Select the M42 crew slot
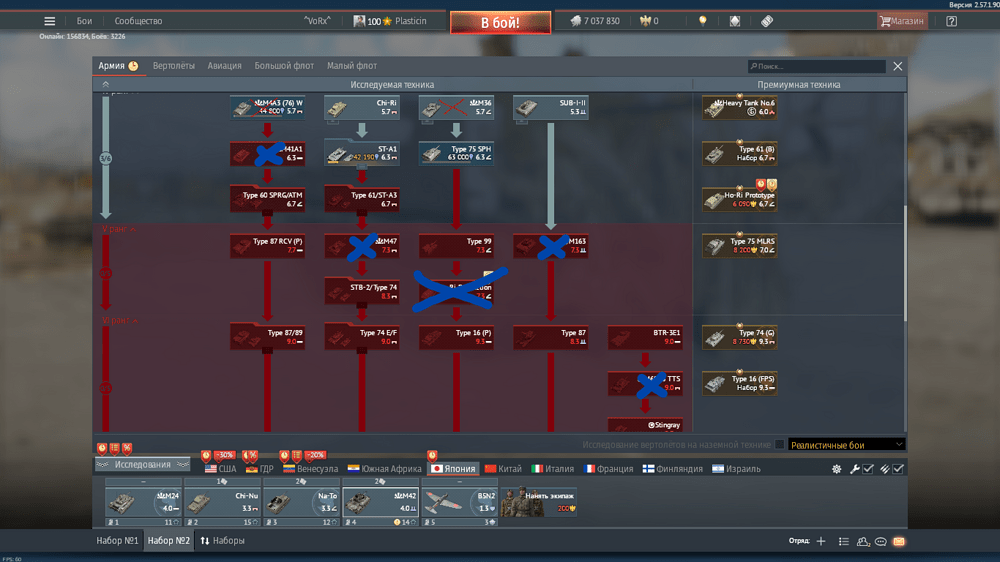The width and height of the screenshot is (1000, 562). click(381, 503)
